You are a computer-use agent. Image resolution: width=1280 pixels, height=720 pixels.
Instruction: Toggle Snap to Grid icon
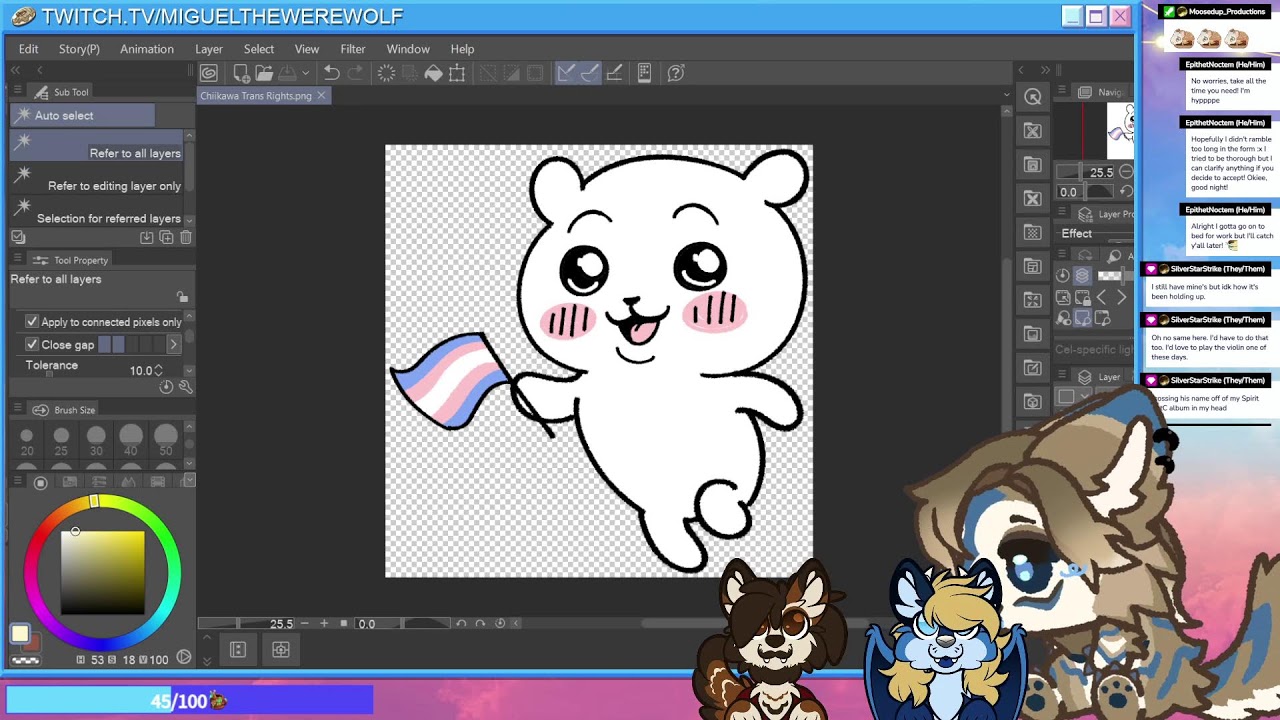click(614, 73)
